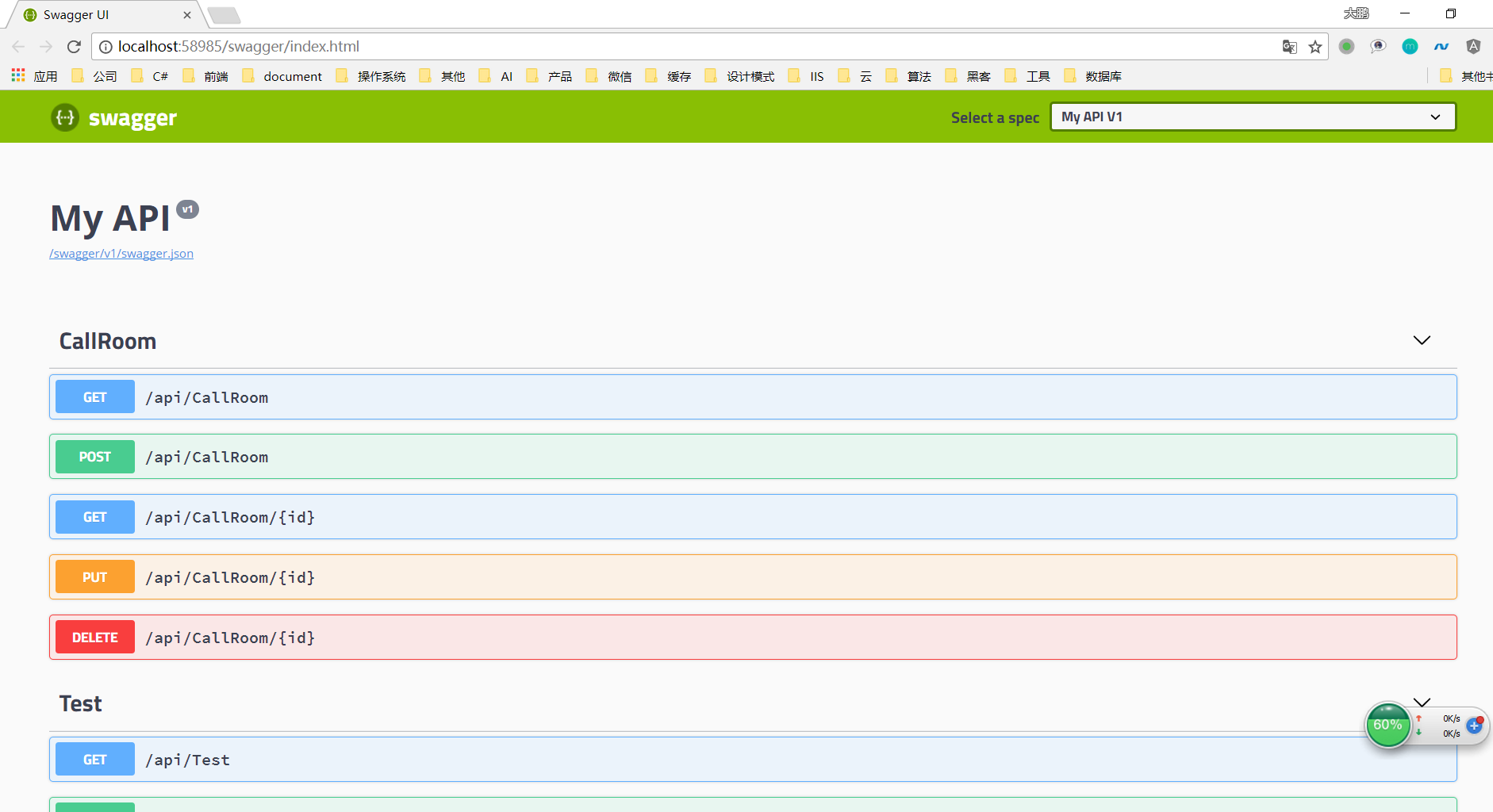Screen dimensions: 1493x812
Task: Expand GET /api/CallRoom/{id} operation
Action: (753, 517)
